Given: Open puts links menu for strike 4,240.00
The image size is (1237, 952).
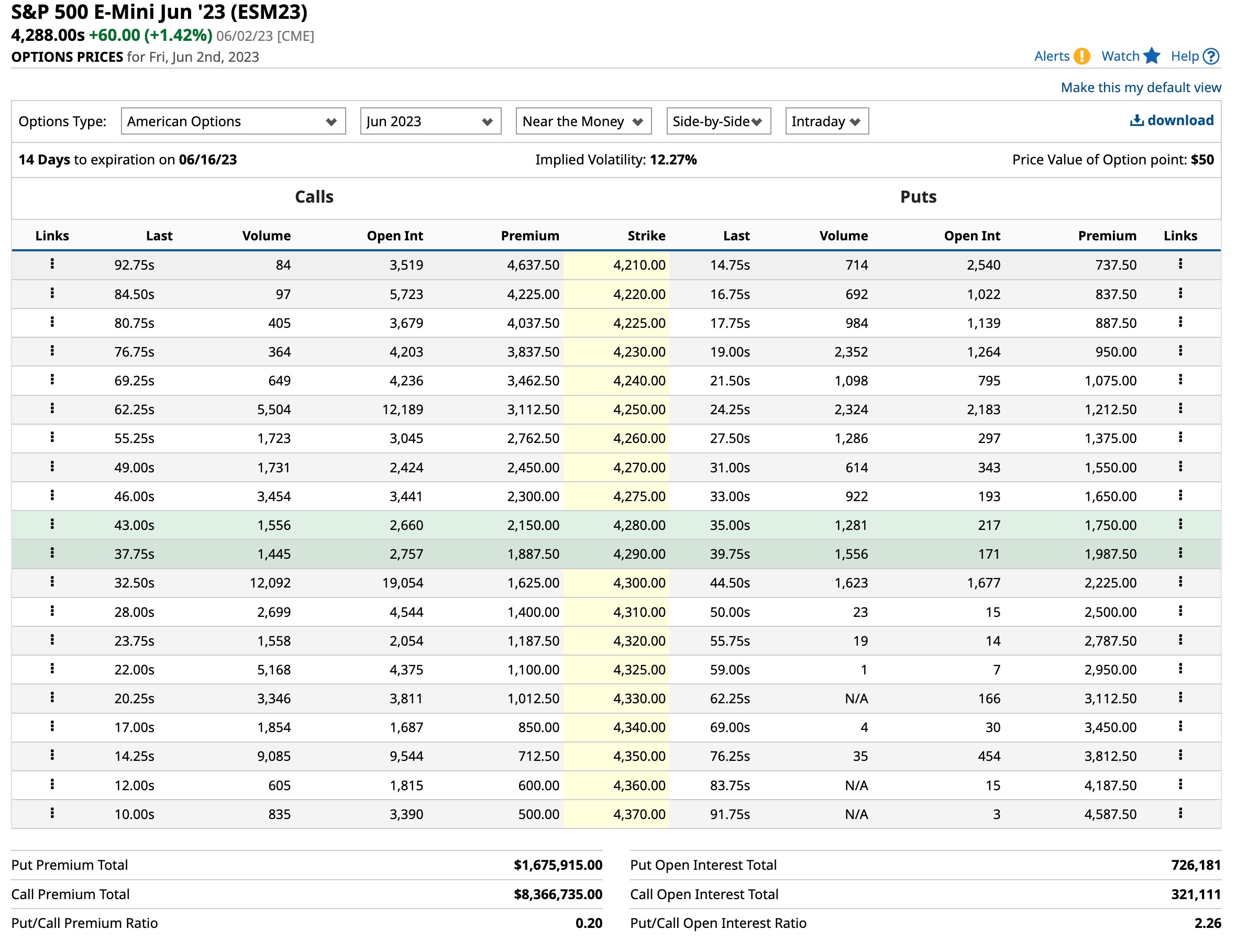Looking at the screenshot, I should [x=1180, y=380].
